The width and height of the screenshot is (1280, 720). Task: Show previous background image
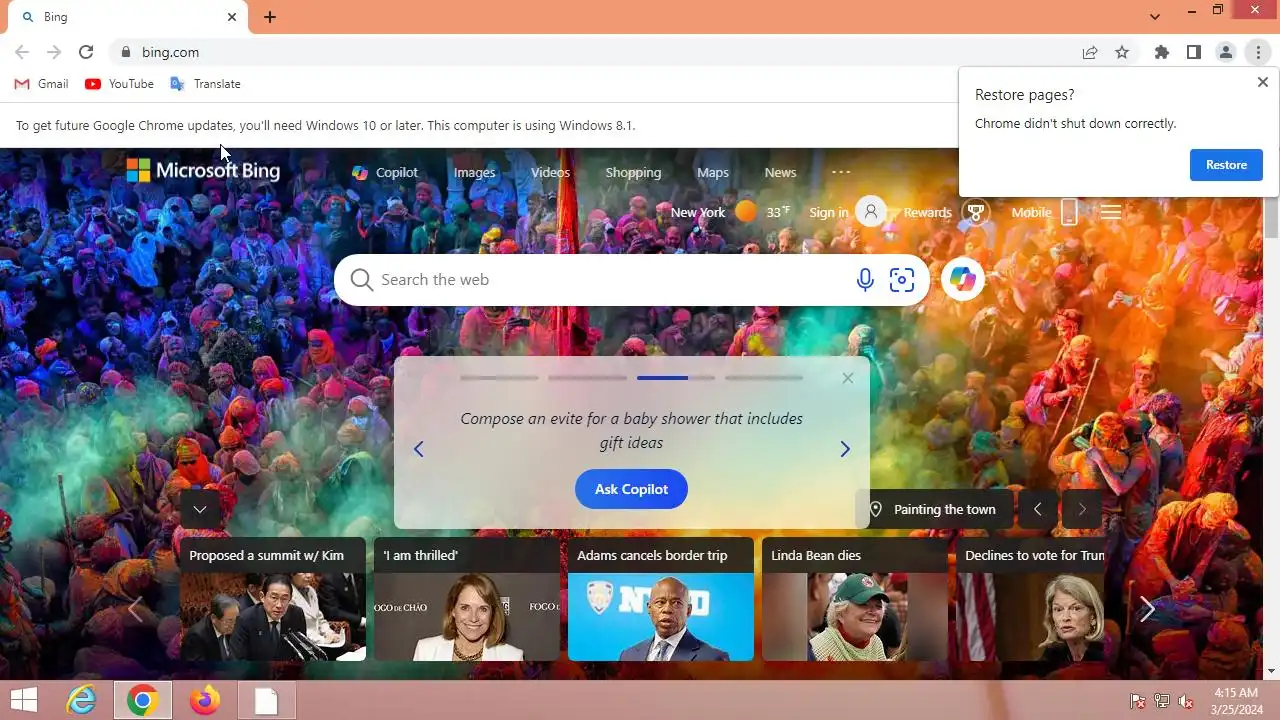pyautogui.click(x=1038, y=509)
